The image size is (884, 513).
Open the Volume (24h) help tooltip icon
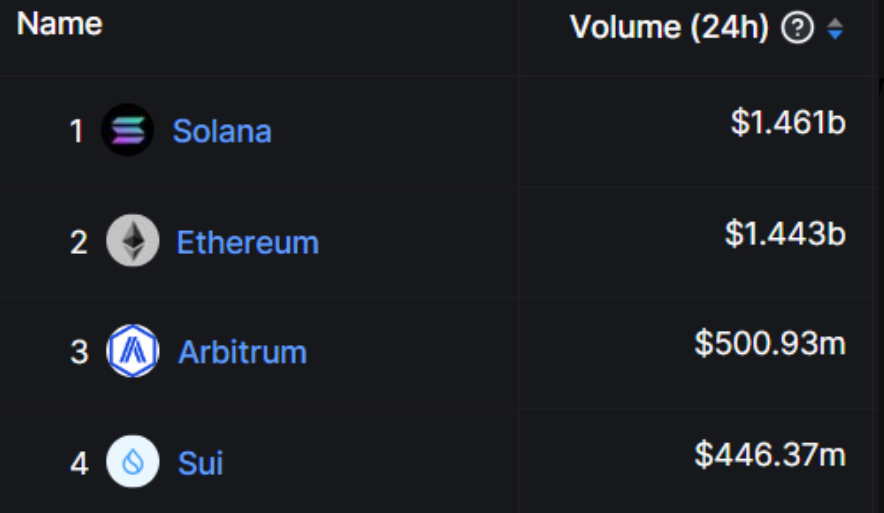(x=797, y=29)
